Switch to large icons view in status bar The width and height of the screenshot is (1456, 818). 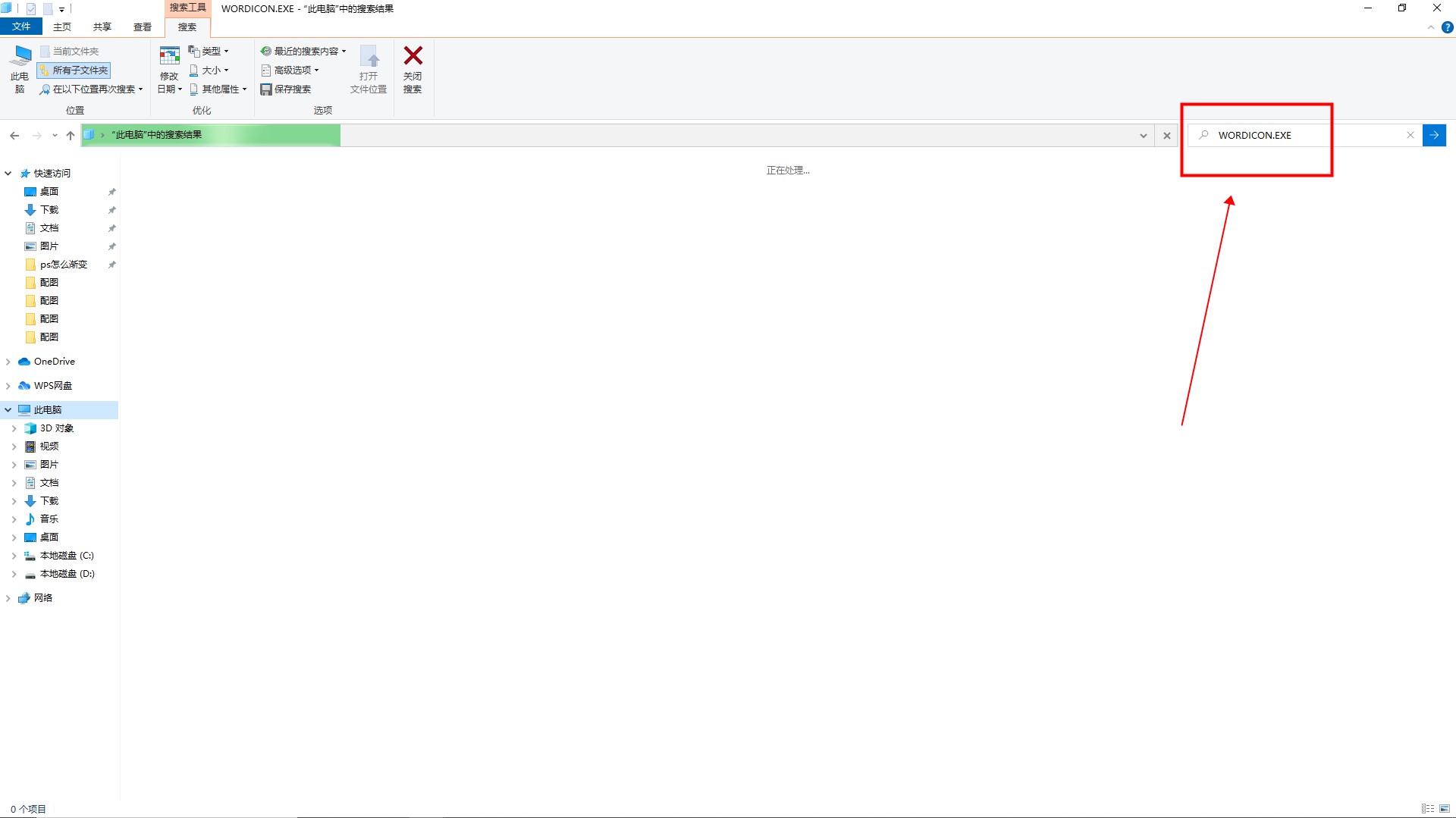[1445, 809]
